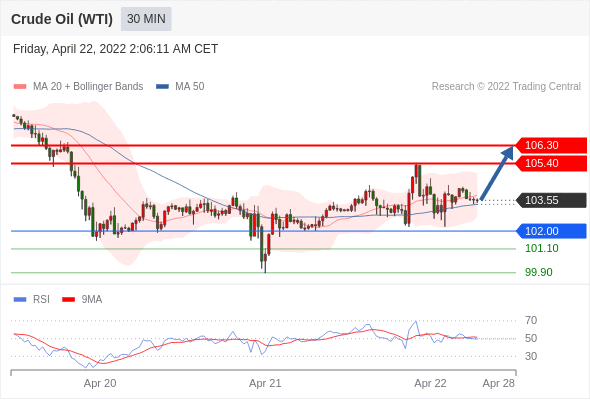The image size is (590, 400).
Task: Click the blue upward trend arrow
Action: coord(497,173)
